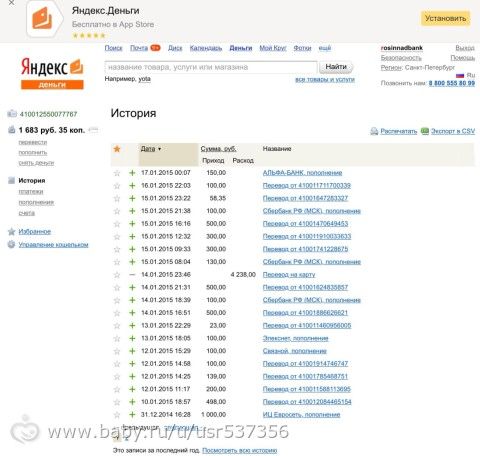Image resolution: width=480 pixels, height=456 pixels.
Task: Open Календарь in top navigation
Action: pyautogui.click(x=206, y=48)
